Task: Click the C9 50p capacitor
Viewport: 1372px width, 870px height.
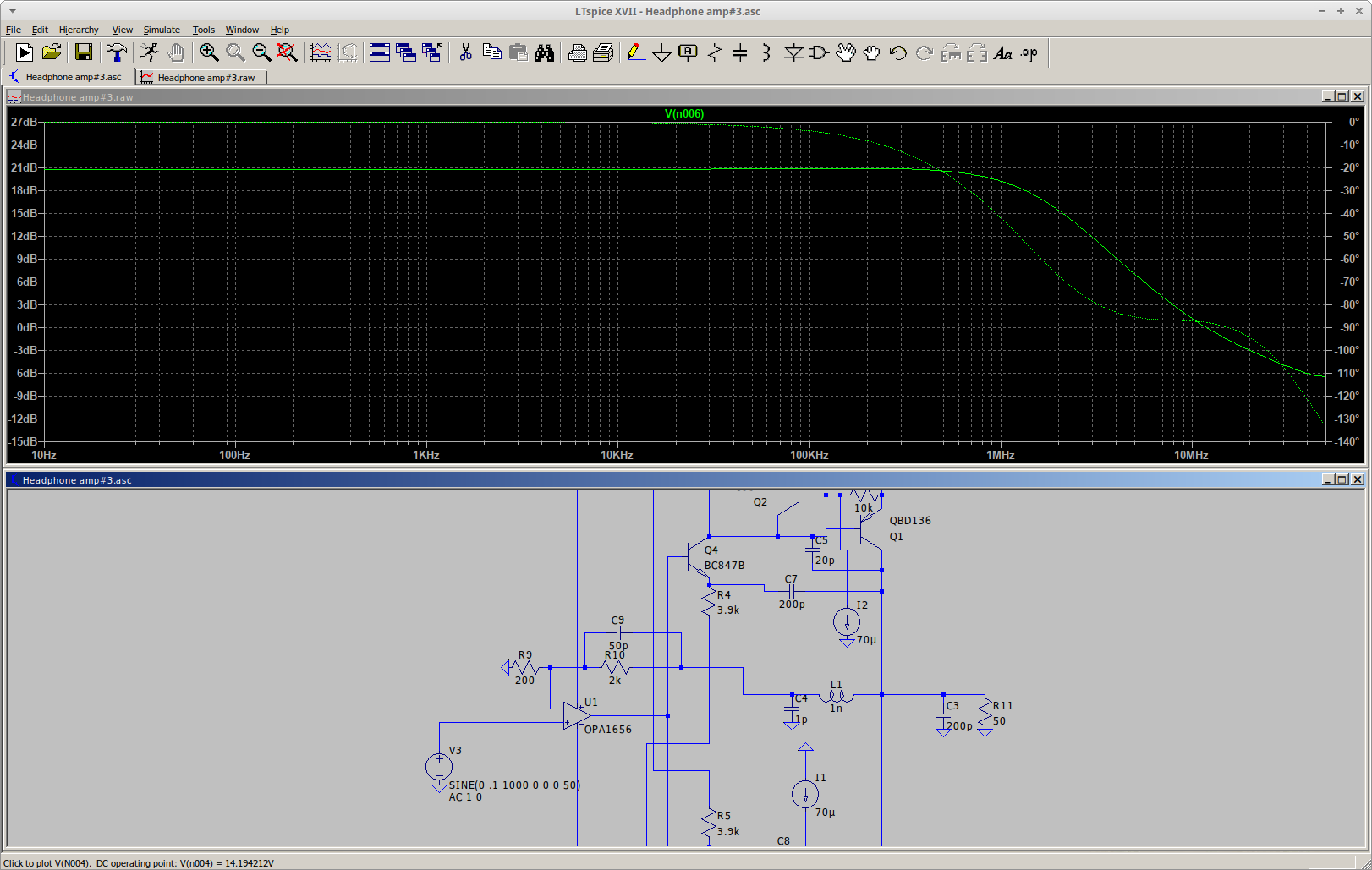Action: point(618,632)
